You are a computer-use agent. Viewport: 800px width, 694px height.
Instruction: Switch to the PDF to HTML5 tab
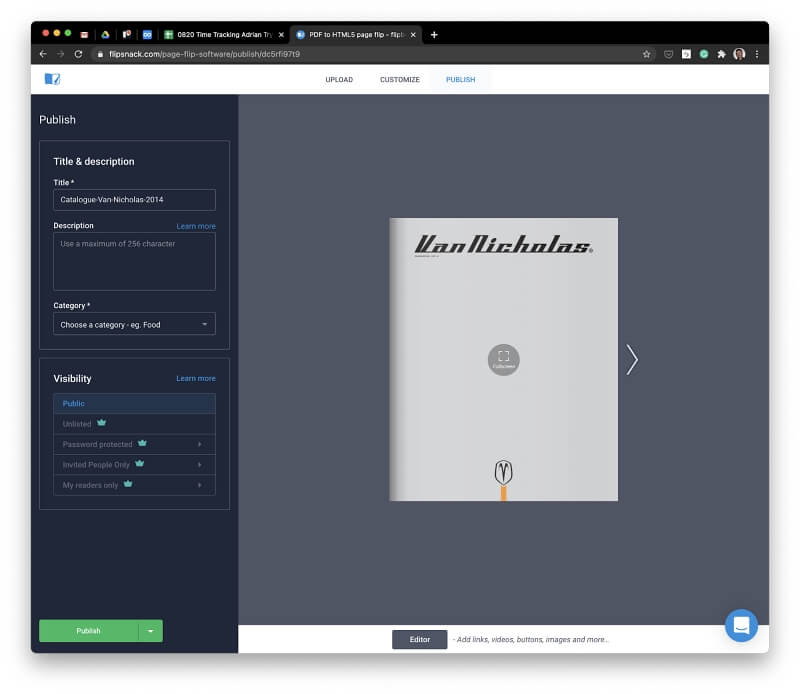click(356, 35)
